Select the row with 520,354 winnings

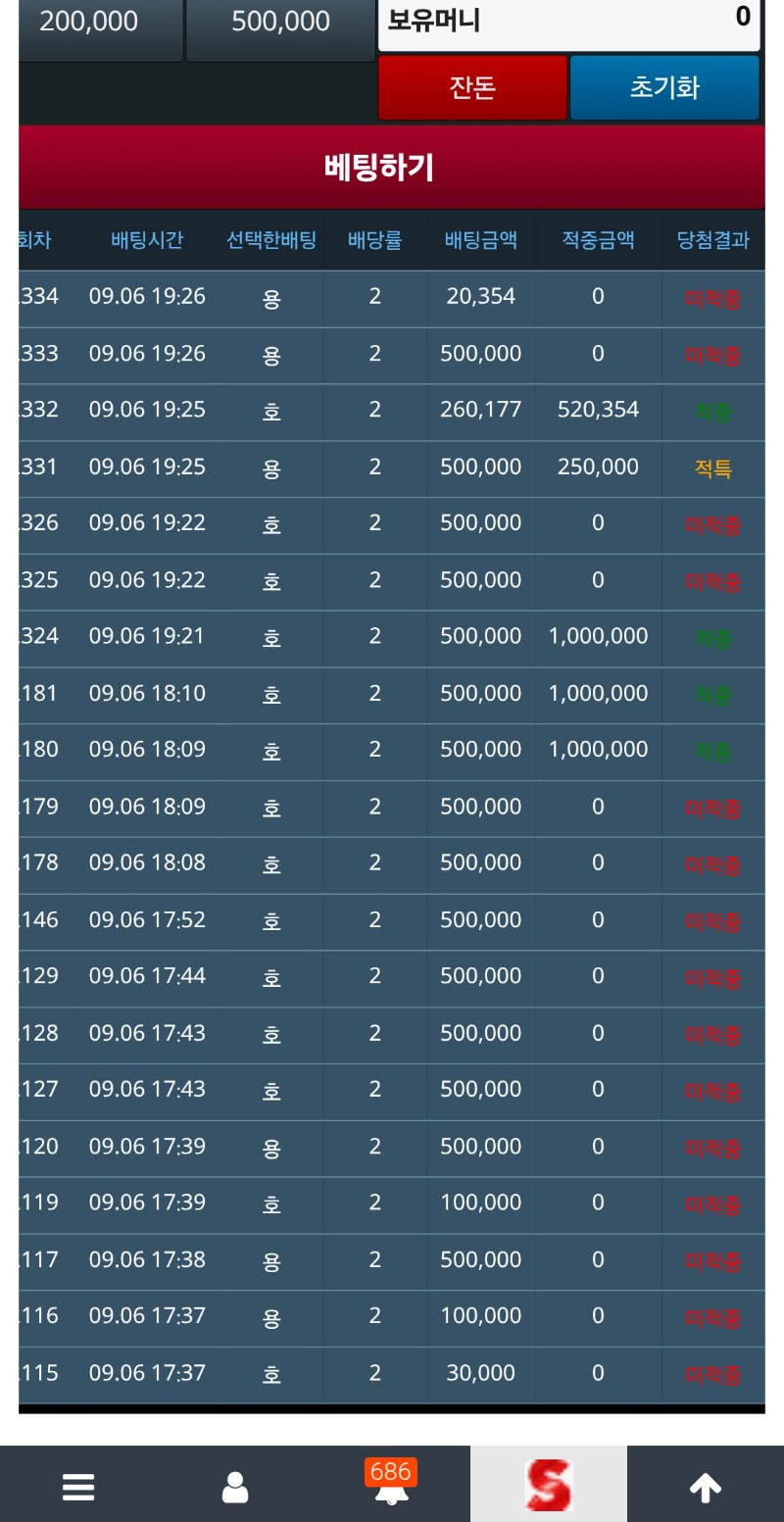click(x=392, y=411)
